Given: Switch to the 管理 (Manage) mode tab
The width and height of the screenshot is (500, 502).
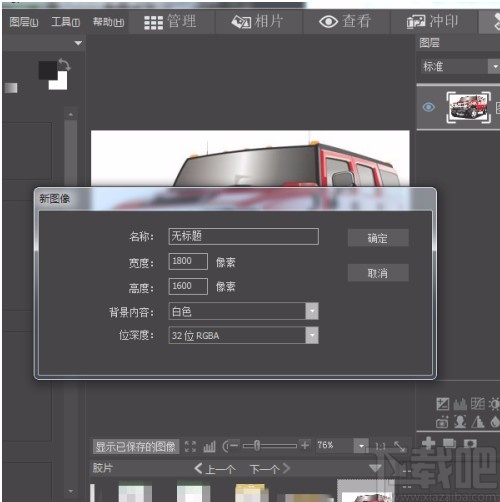Looking at the screenshot, I should click(x=170, y=22).
